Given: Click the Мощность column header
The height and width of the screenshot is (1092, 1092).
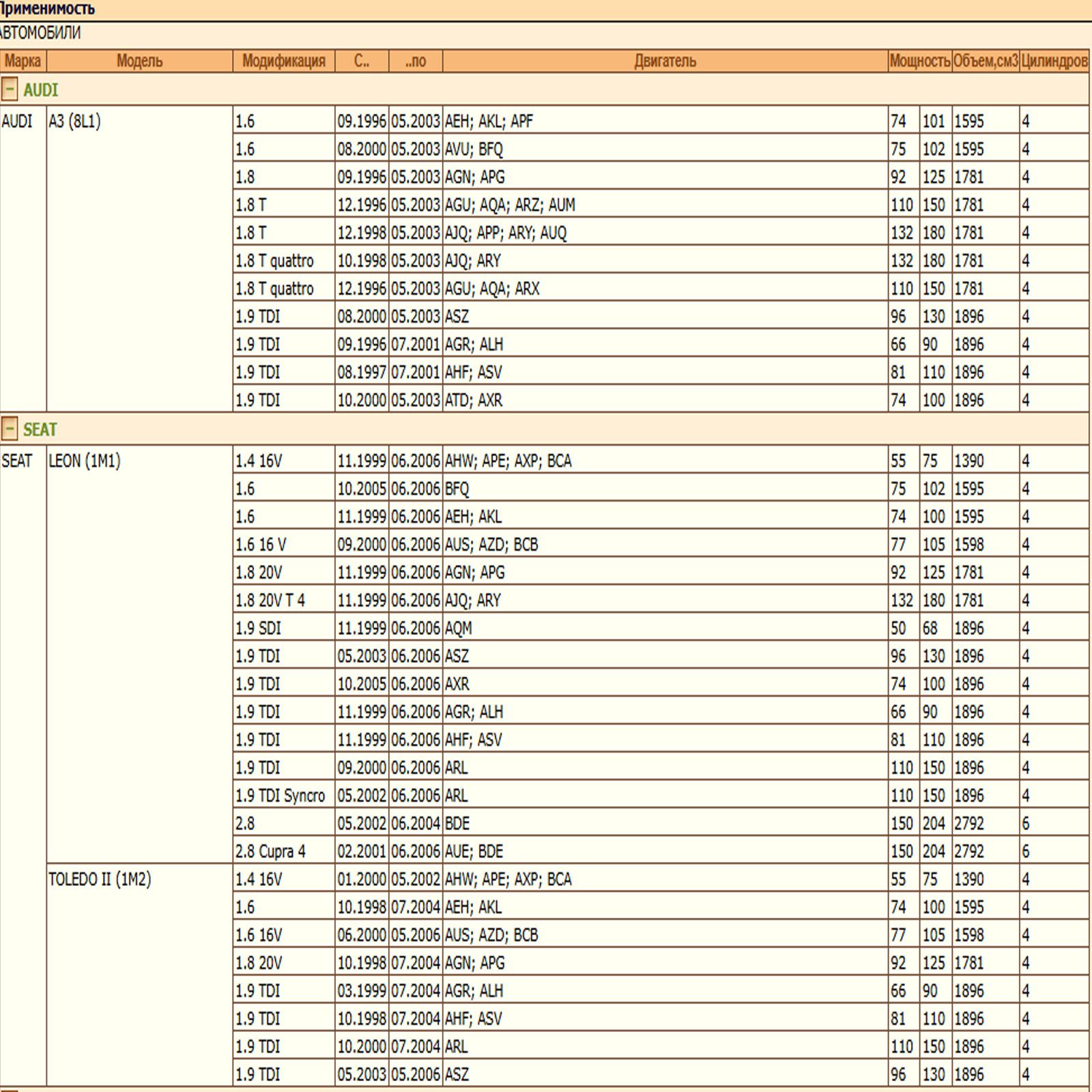Looking at the screenshot, I should pyautogui.click(x=919, y=61).
